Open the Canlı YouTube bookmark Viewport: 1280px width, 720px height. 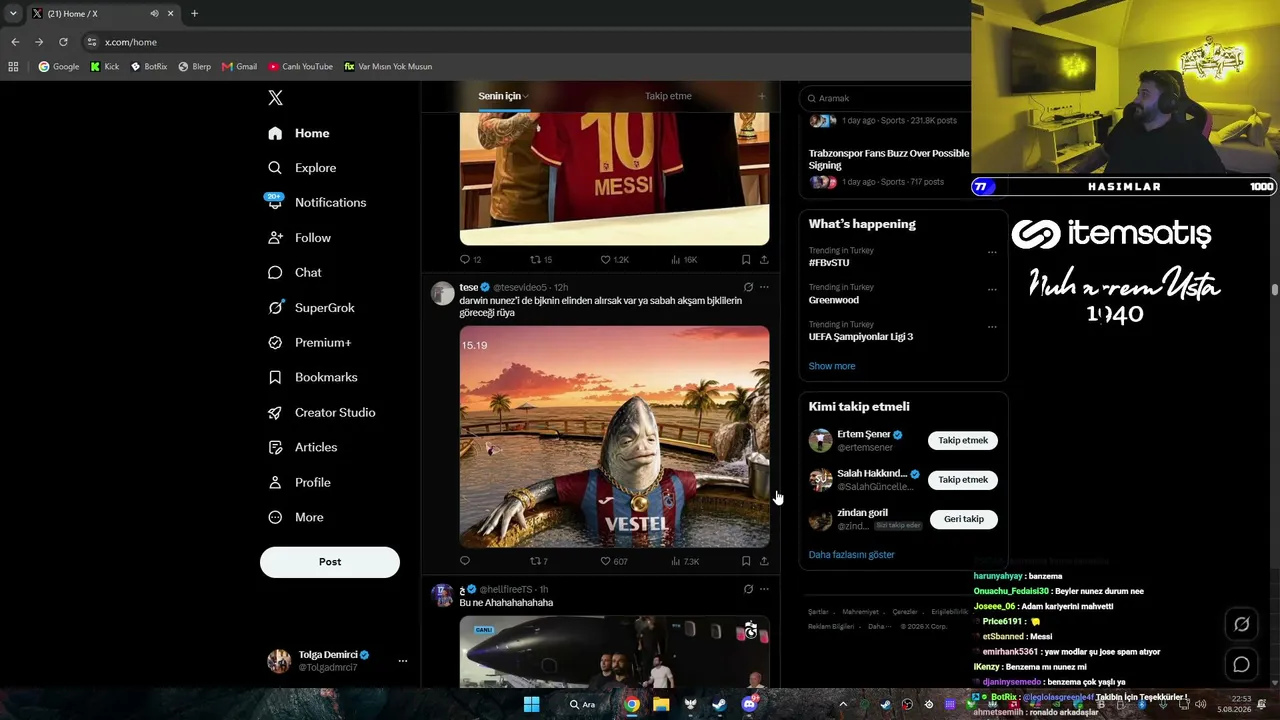point(300,67)
